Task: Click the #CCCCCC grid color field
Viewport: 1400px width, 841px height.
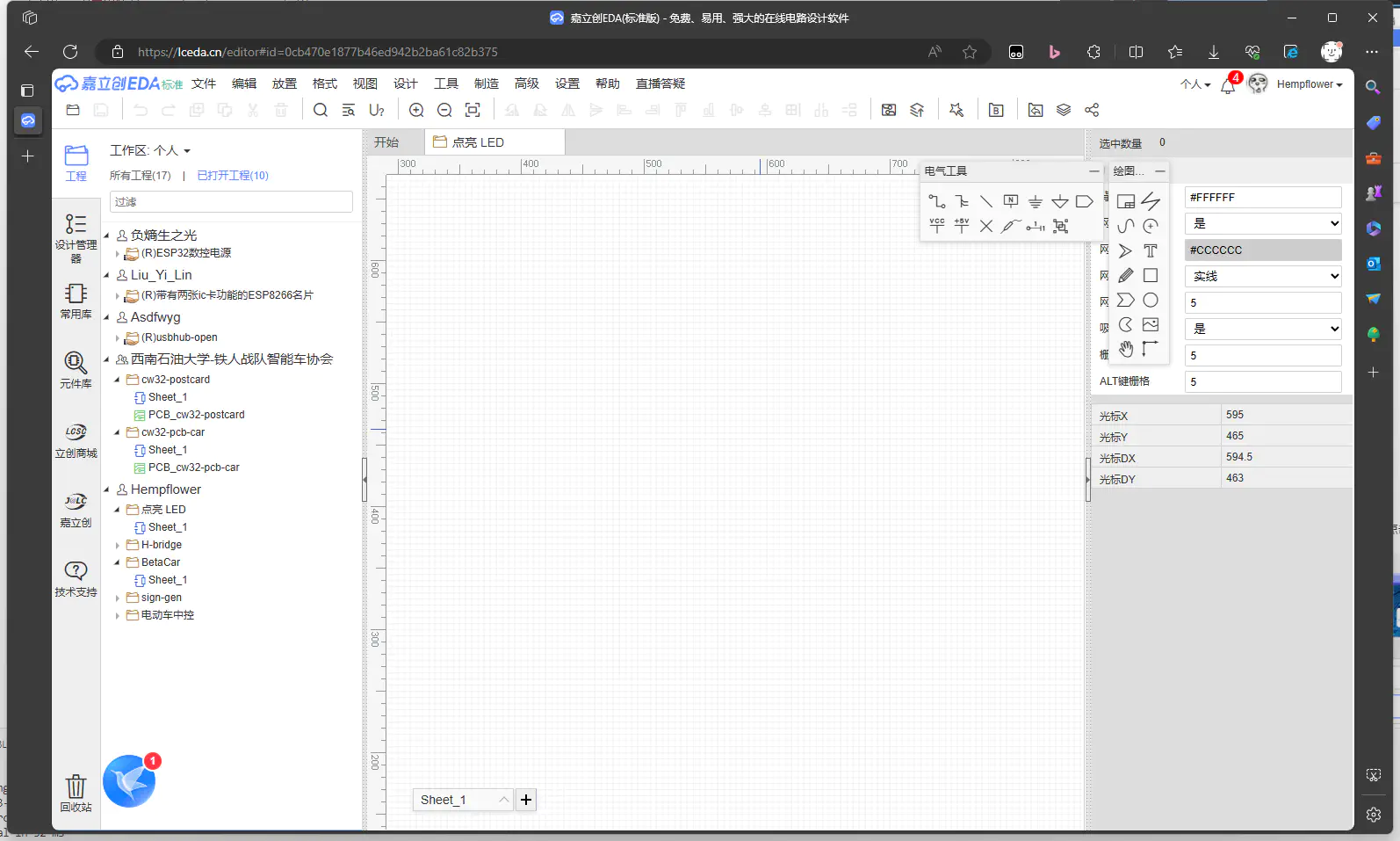Action: click(1263, 250)
